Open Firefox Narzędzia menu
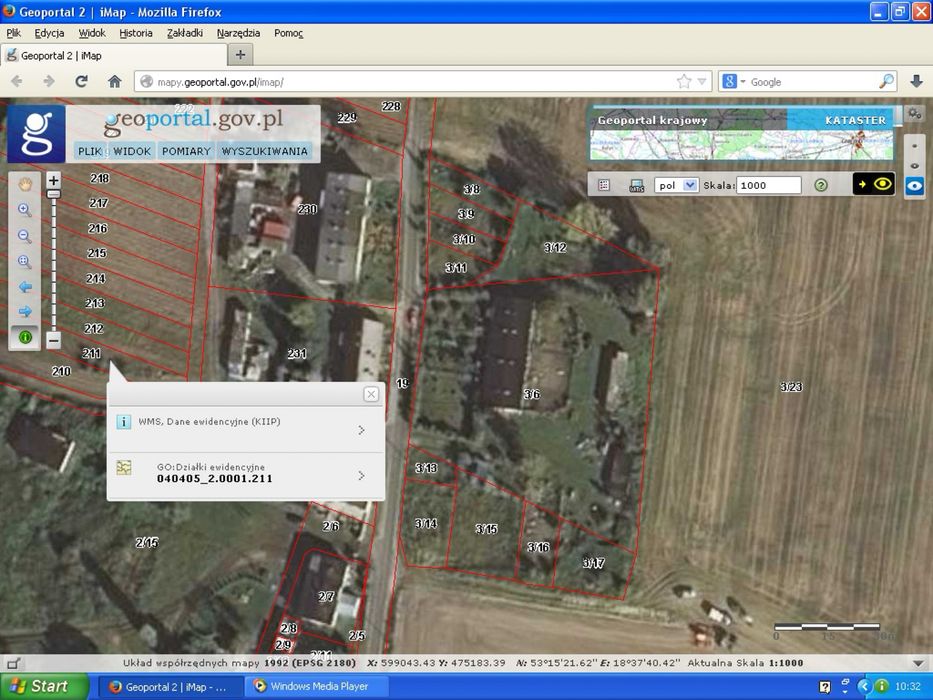933x700 pixels. tap(238, 33)
